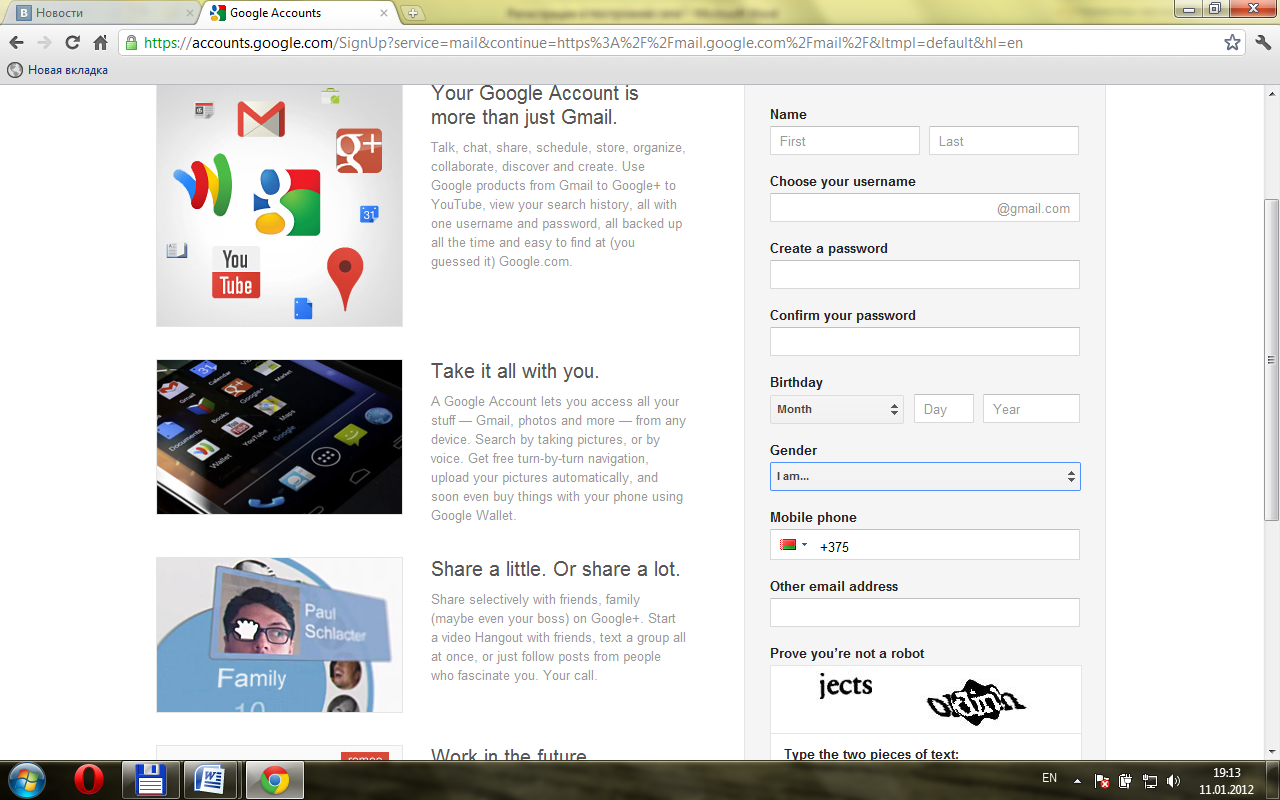Click the green padlock security icon
Image resolution: width=1280 pixels, height=800 pixels.
131,43
